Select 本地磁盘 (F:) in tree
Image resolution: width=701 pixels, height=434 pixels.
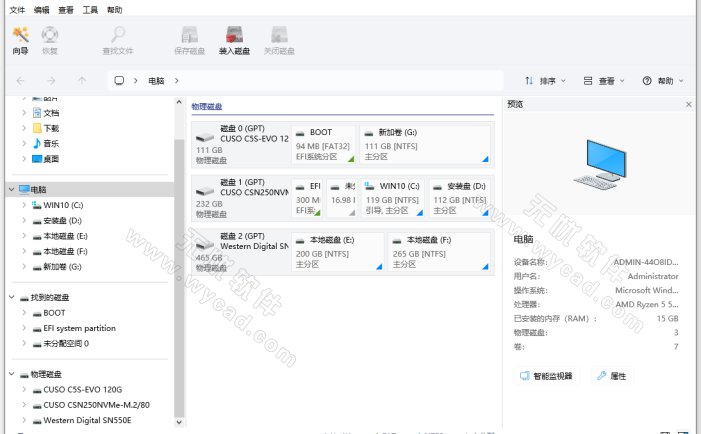coord(60,251)
